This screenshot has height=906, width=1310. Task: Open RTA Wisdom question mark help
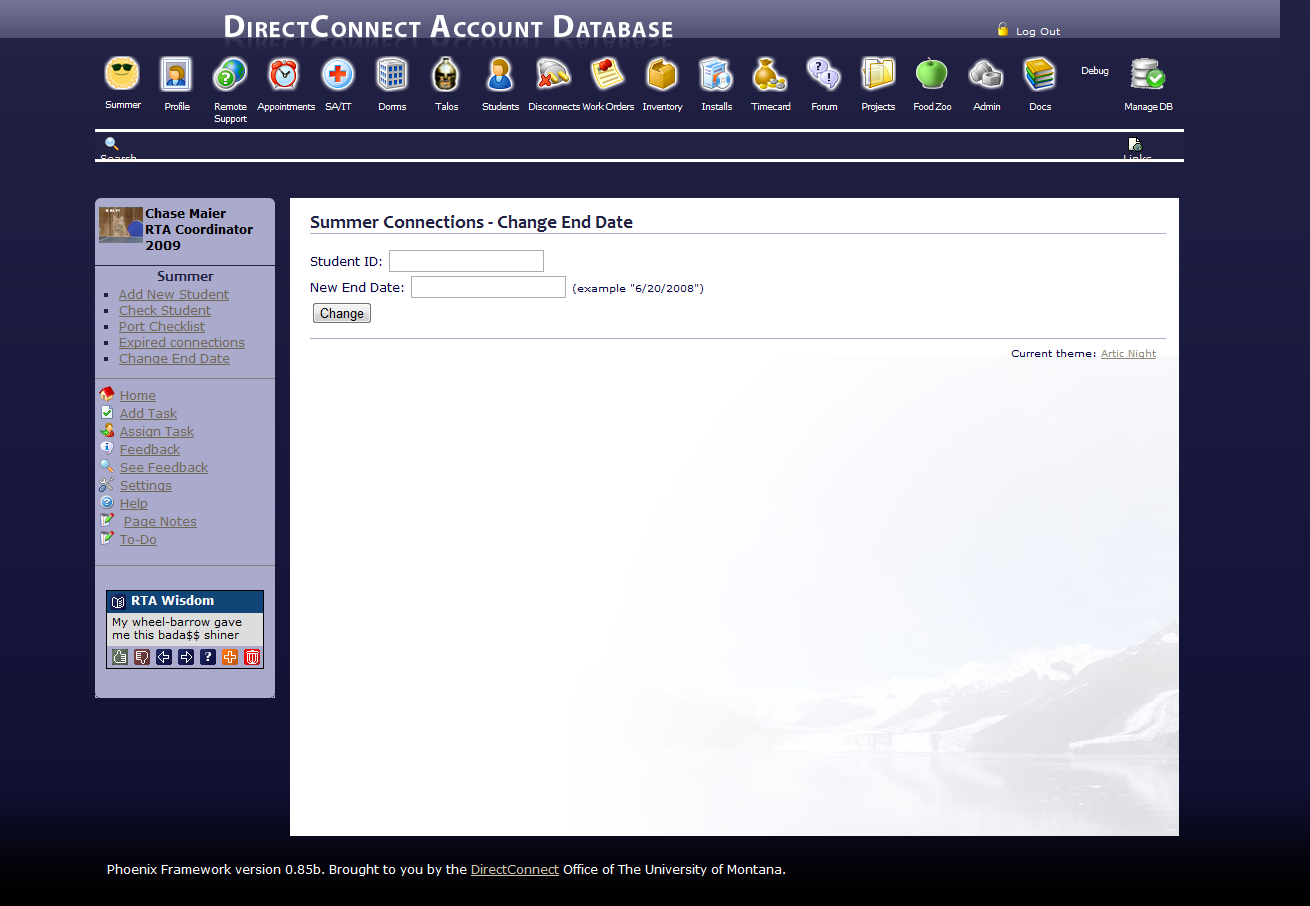(x=208, y=657)
